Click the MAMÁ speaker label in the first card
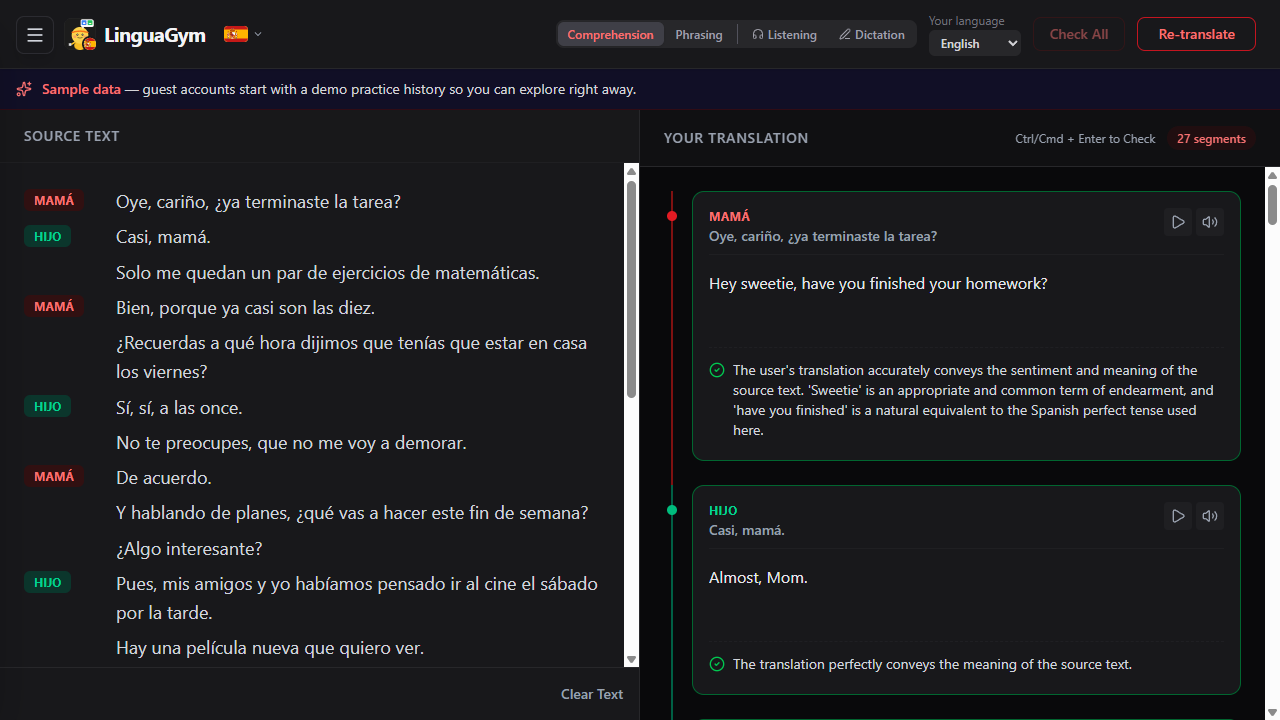 (729, 217)
